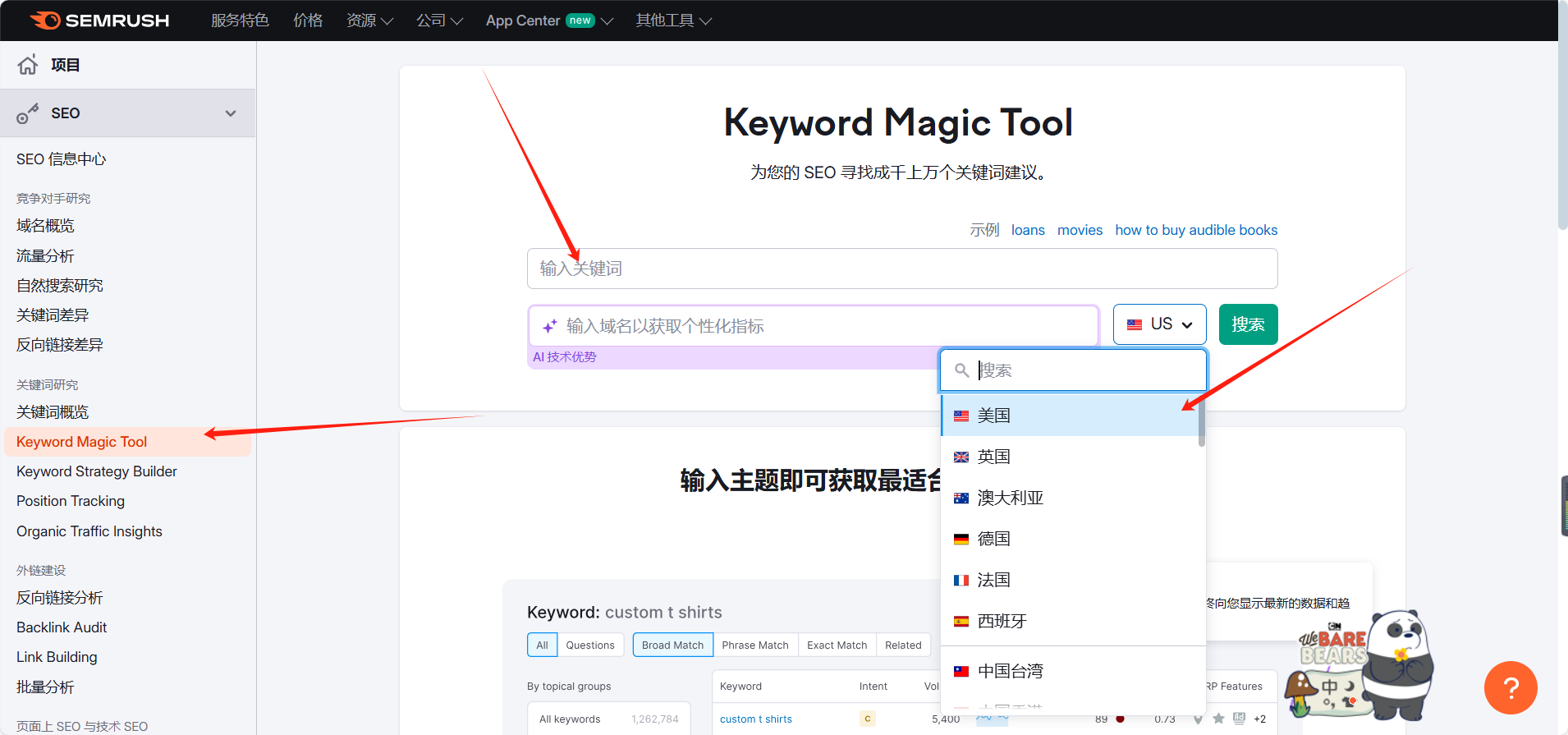Screen dimensions: 1568x735
Task: Select Related filter
Action: 903,645
